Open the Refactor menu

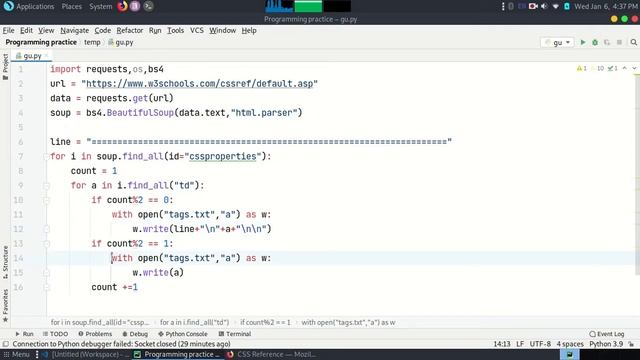(129, 31)
